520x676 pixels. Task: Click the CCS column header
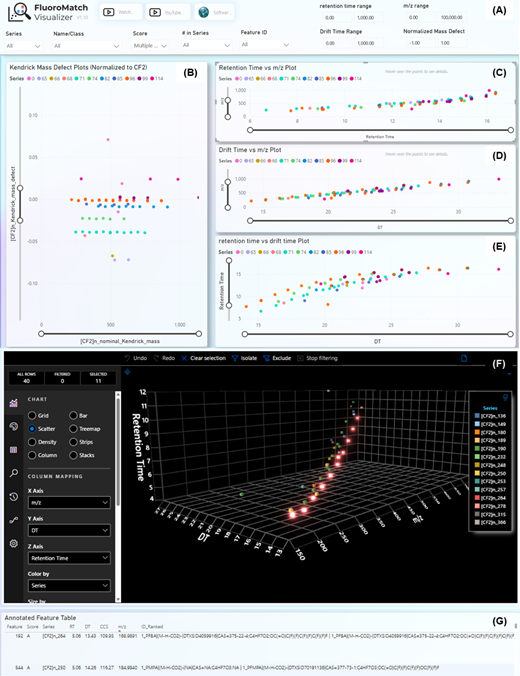(x=104, y=627)
